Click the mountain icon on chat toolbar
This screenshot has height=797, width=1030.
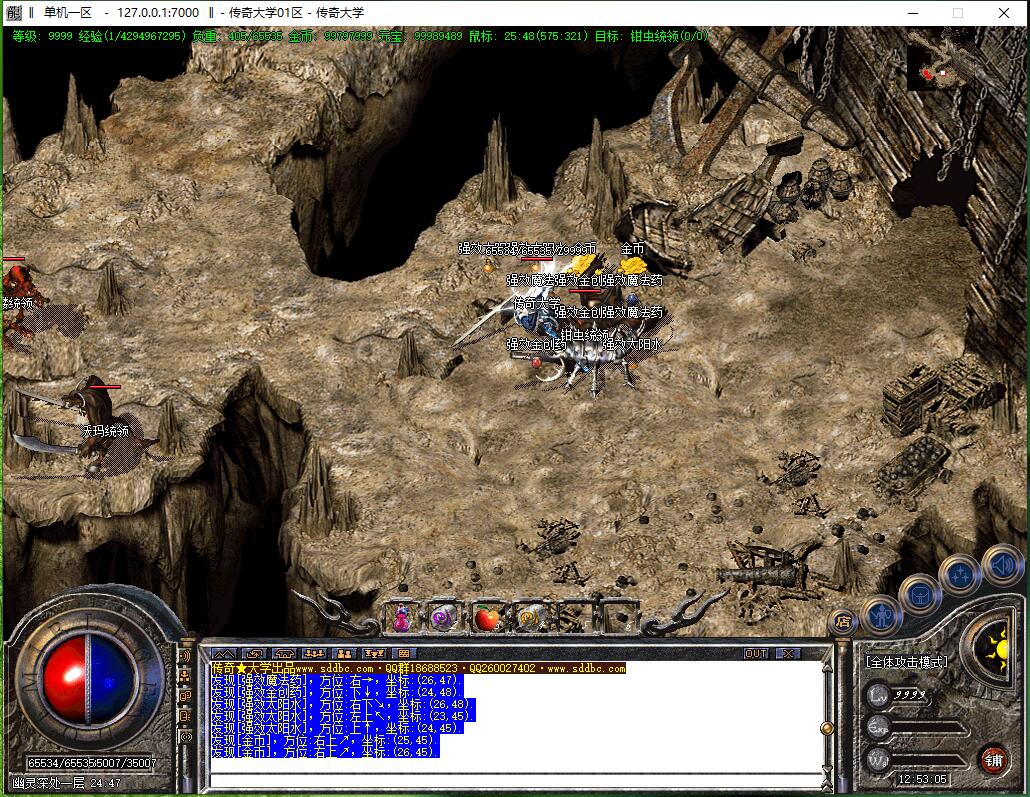tap(223, 654)
